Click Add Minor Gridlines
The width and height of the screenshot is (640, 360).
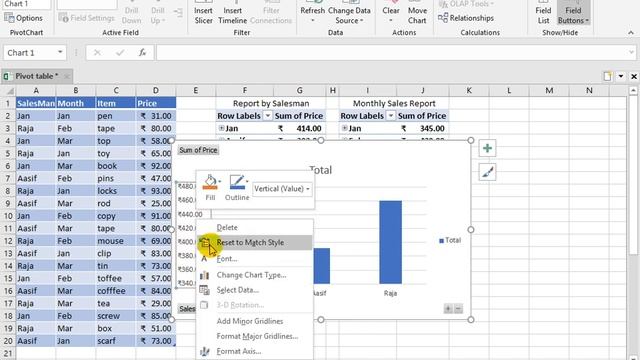point(250,321)
